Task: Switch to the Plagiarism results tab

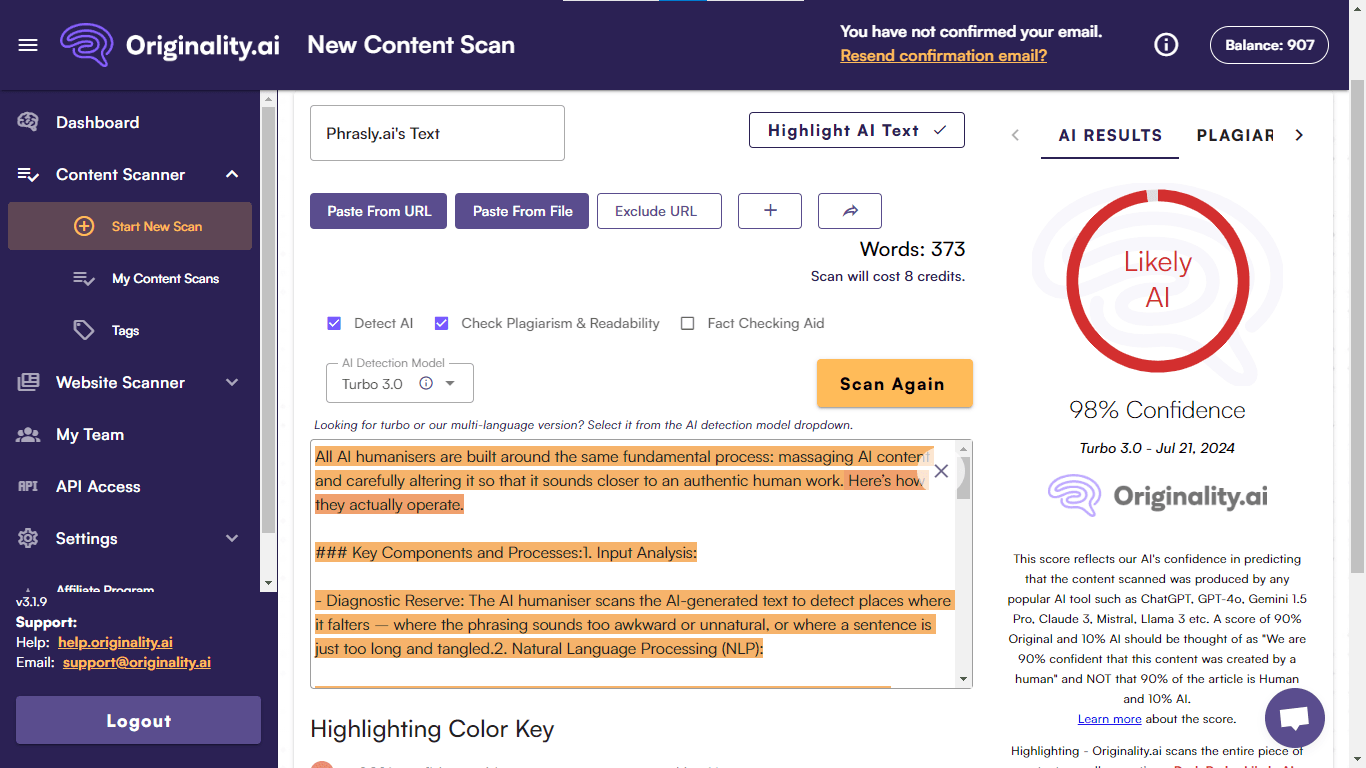Action: [1234, 135]
